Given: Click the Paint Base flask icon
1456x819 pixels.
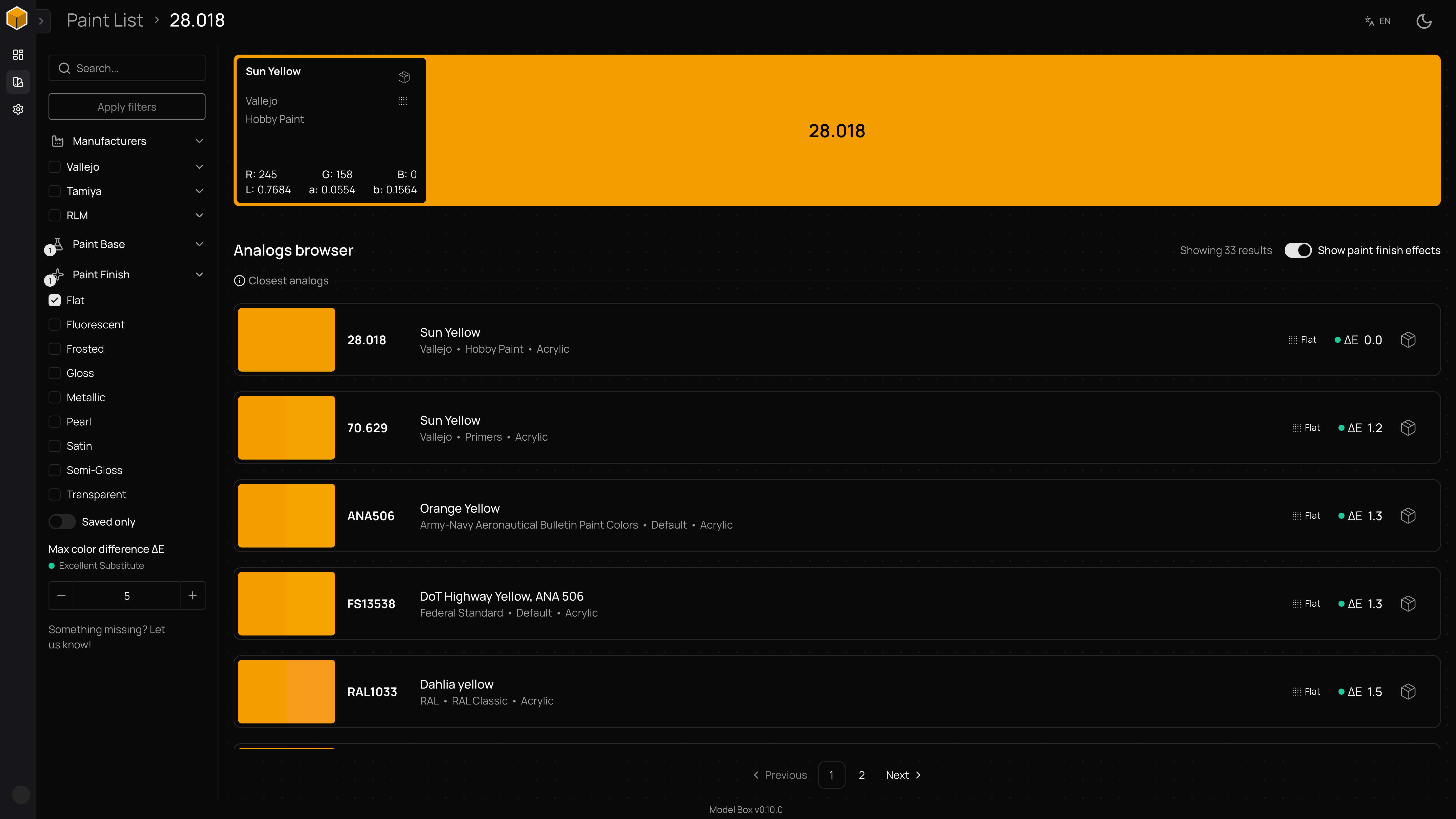Looking at the screenshot, I should click(58, 244).
